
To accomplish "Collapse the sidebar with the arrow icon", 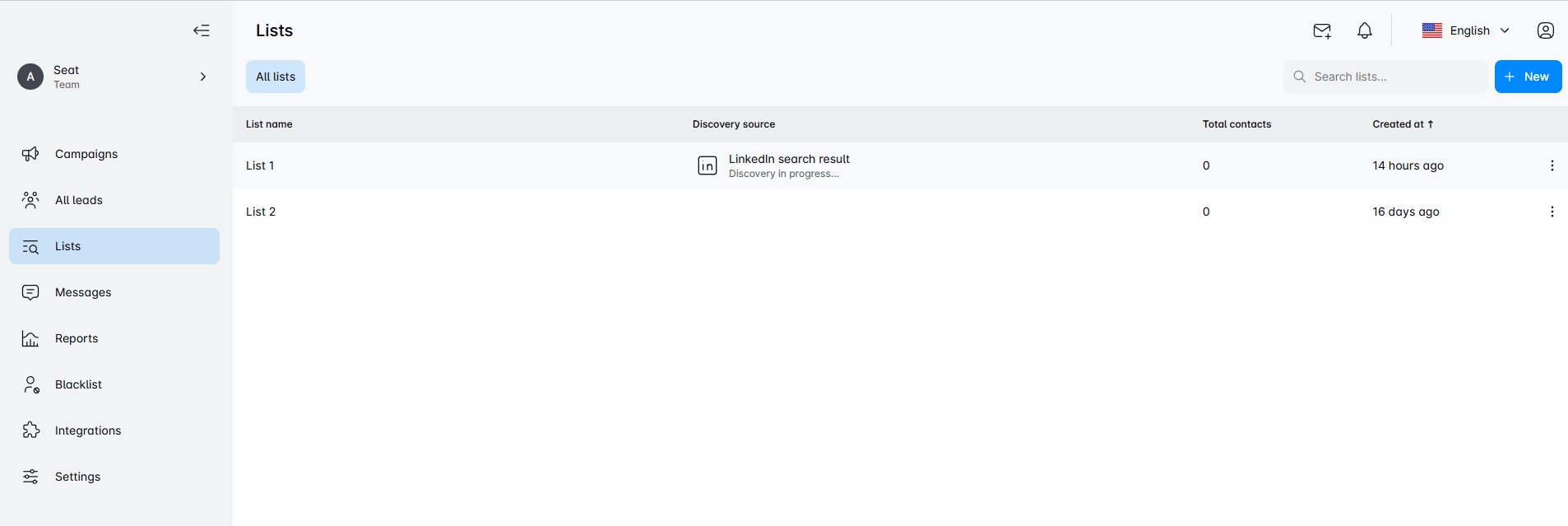I will click(x=202, y=30).
